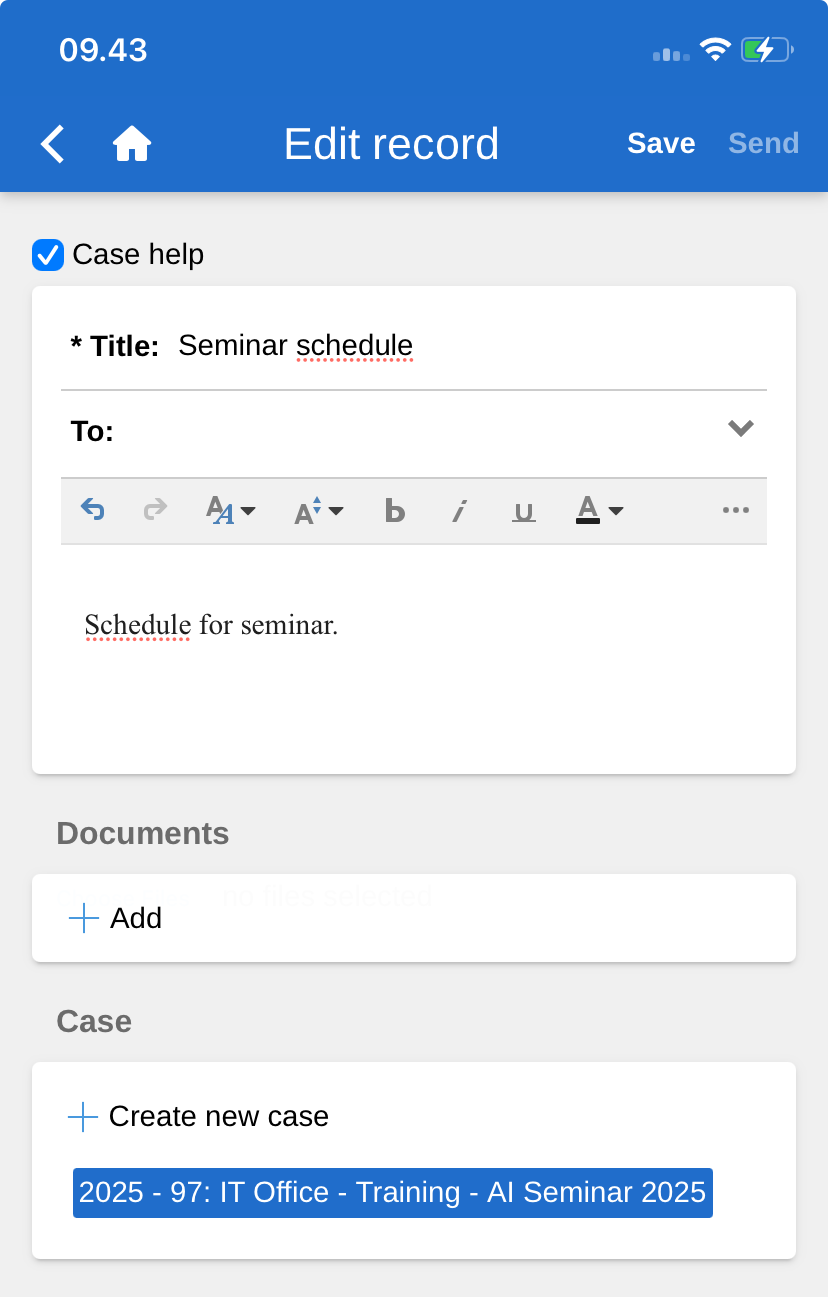Screen dimensions: 828x1297
Task: Go to home screen icon
Action: [x=131, y=144]
